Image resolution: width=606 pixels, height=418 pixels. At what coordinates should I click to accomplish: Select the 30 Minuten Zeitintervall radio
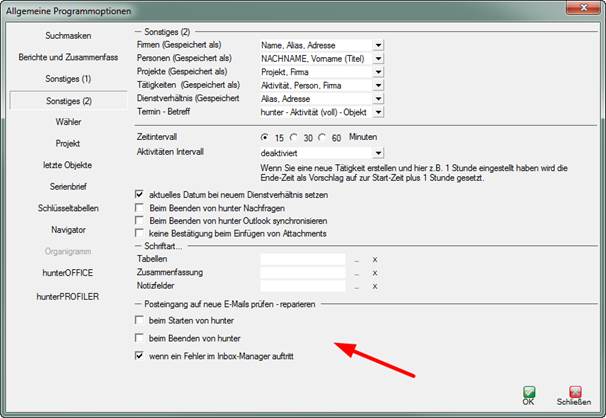pyautogui.click(x=295, y=136)
